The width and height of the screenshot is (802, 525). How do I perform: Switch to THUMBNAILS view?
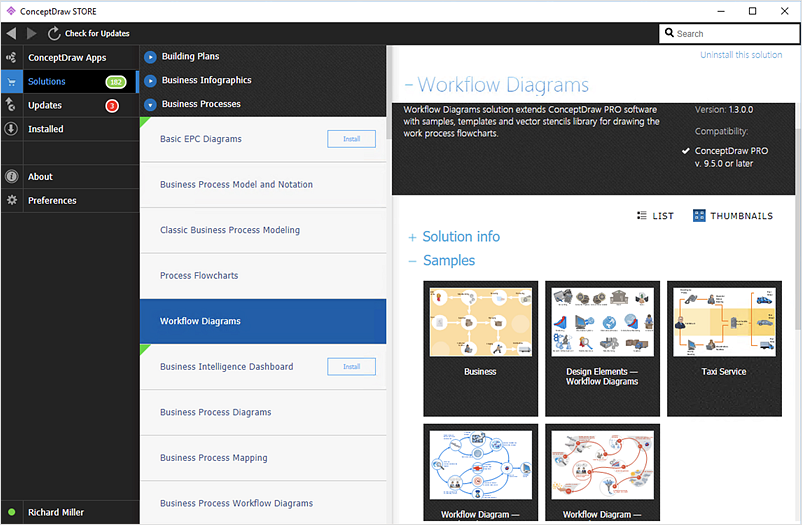pos(733,215)
